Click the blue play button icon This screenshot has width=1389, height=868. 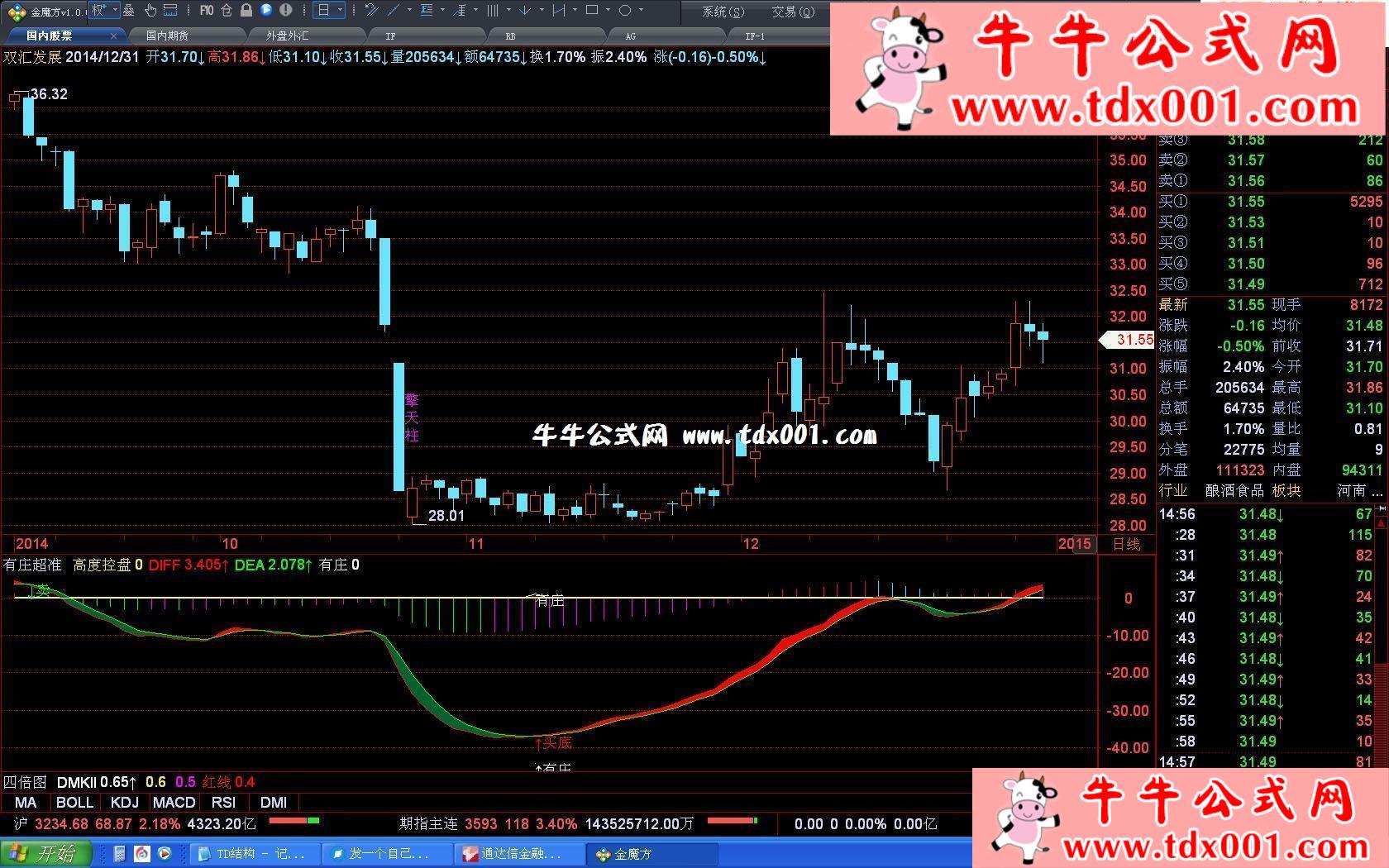(266, 10)
